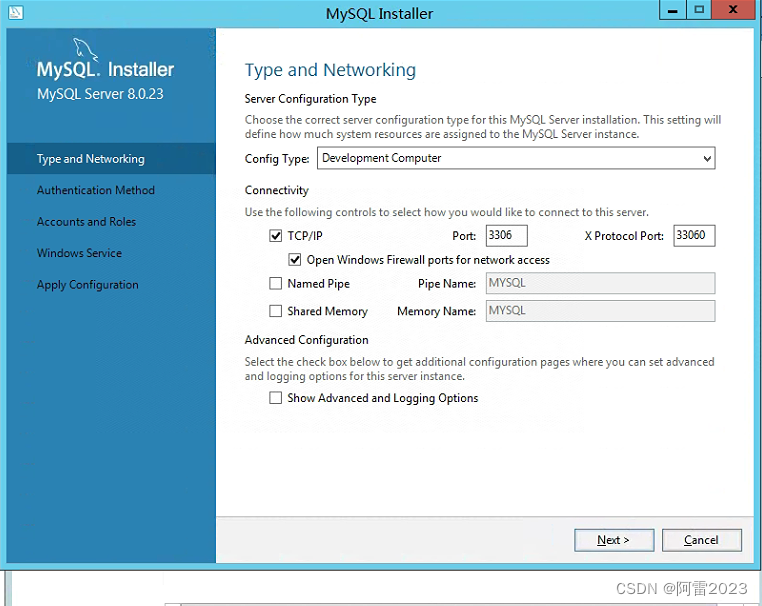The width and height of the screenshot is (762, 606).
Task: Click the Memory Name label
Action: tap(436, 312)
